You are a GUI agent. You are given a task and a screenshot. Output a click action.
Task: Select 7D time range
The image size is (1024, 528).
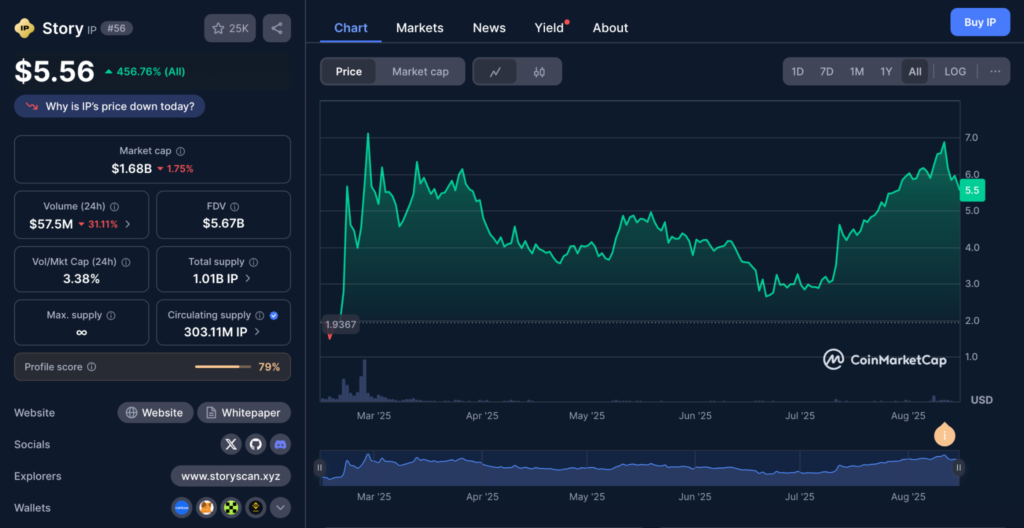pos(827,72)
